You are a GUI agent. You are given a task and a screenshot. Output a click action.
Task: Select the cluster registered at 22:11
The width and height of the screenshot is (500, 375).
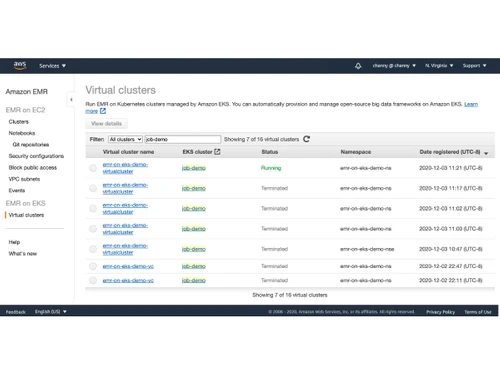pyautogui.click(x=93, y=280)
